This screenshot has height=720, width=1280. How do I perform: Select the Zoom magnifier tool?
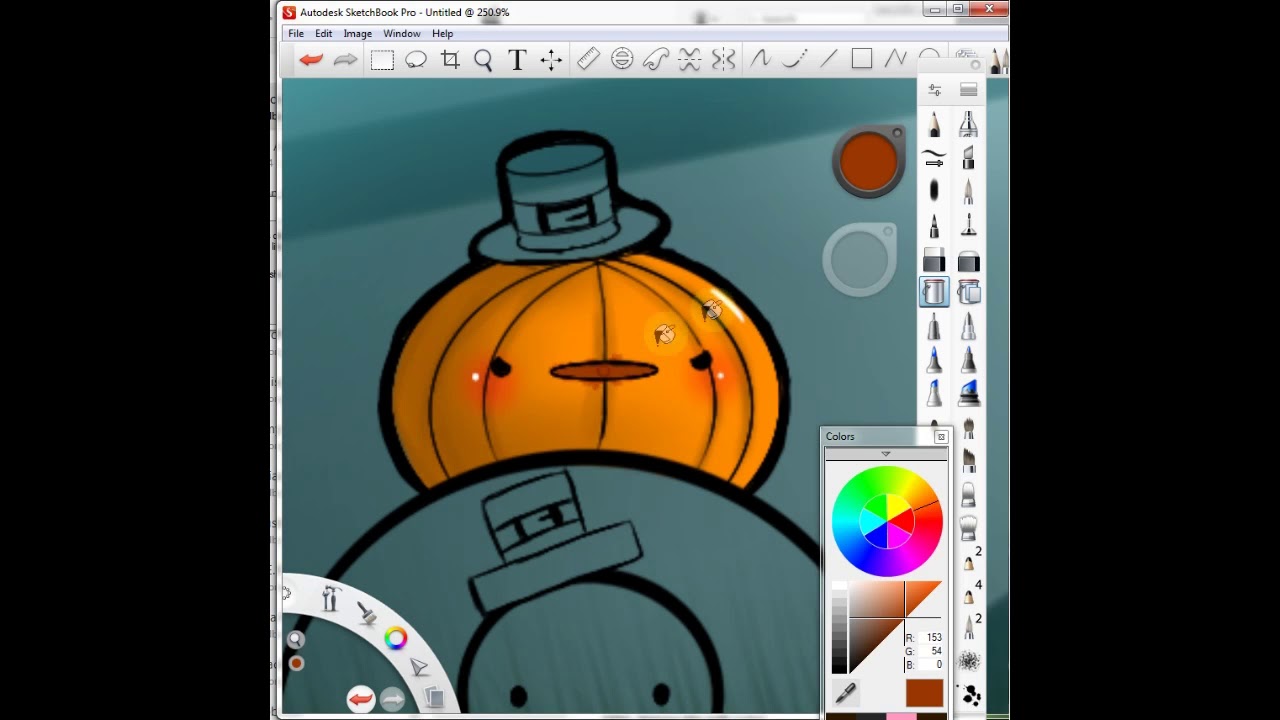[x=483, y=60]
